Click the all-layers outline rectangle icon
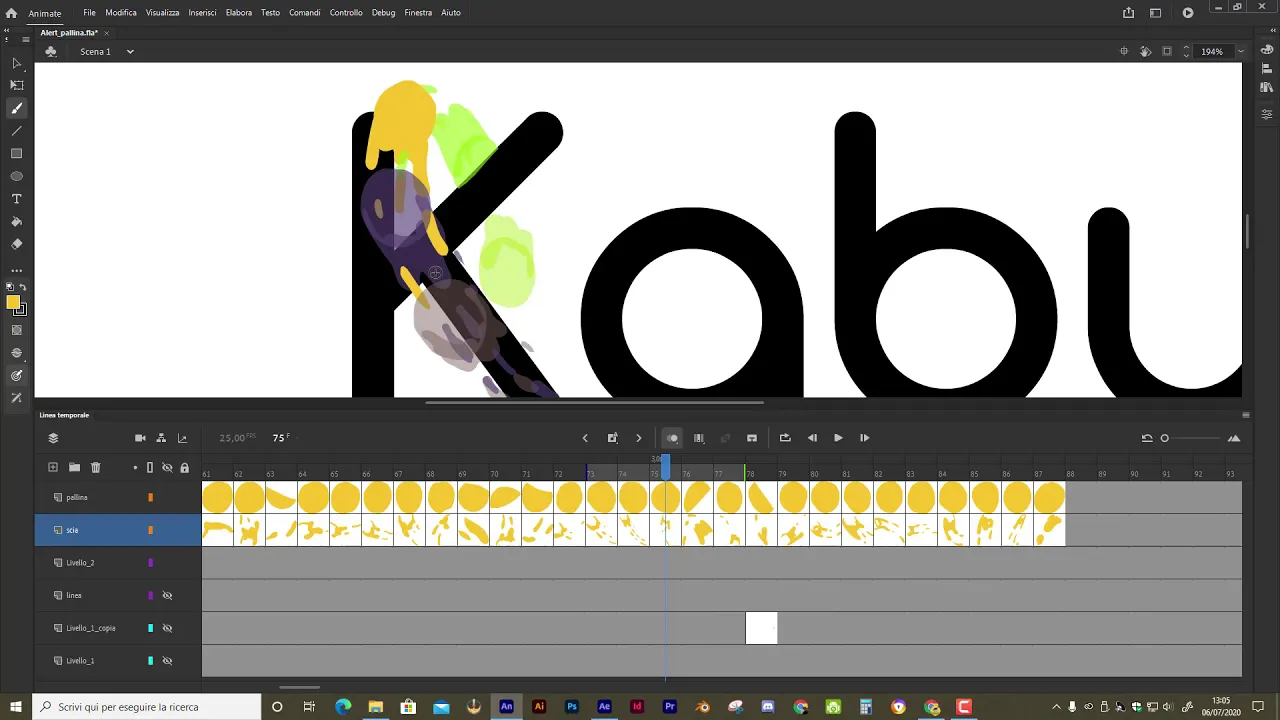1280x720 pixels. [x=150, y=467]
